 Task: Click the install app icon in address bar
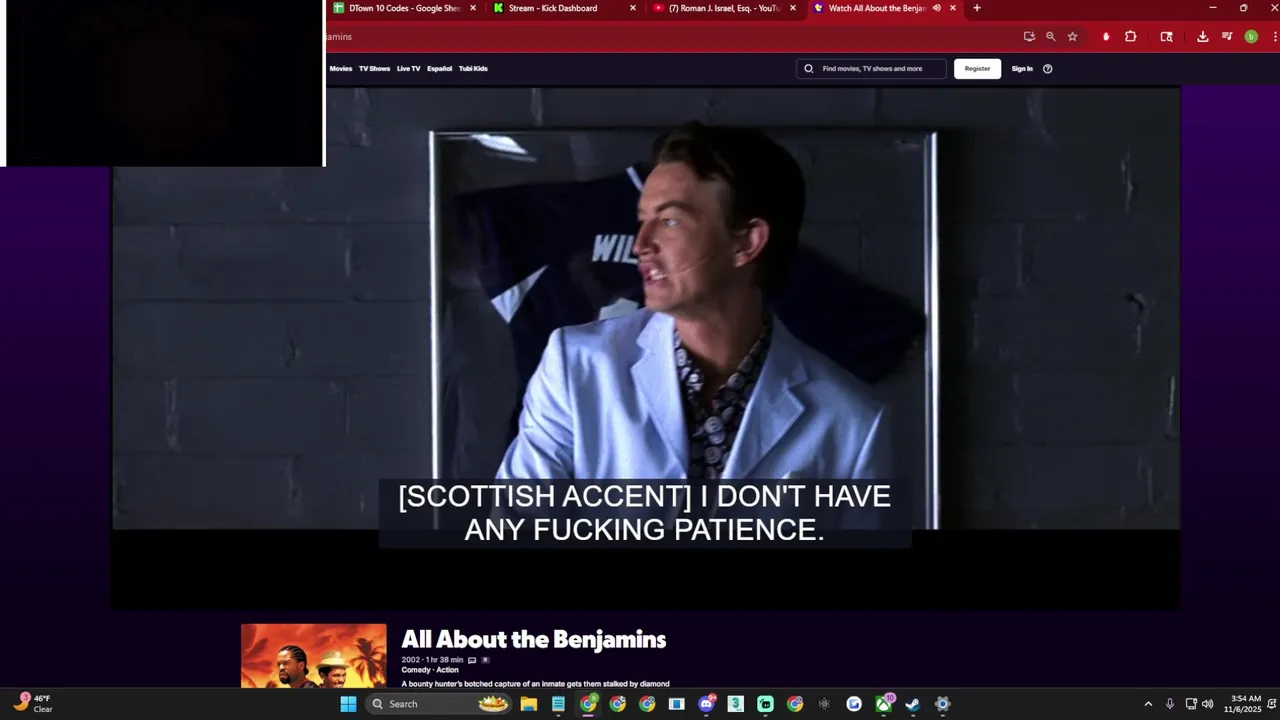(x=1029, y=36)
